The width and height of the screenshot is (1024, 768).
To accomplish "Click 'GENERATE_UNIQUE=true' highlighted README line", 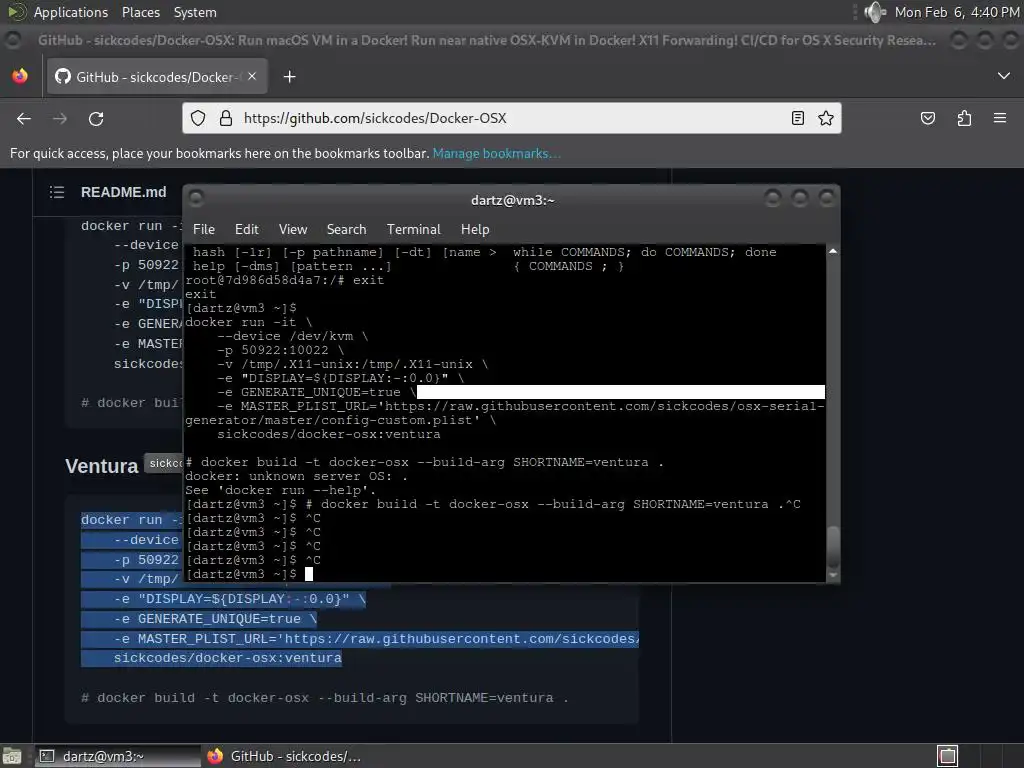I will click(219, 618).
